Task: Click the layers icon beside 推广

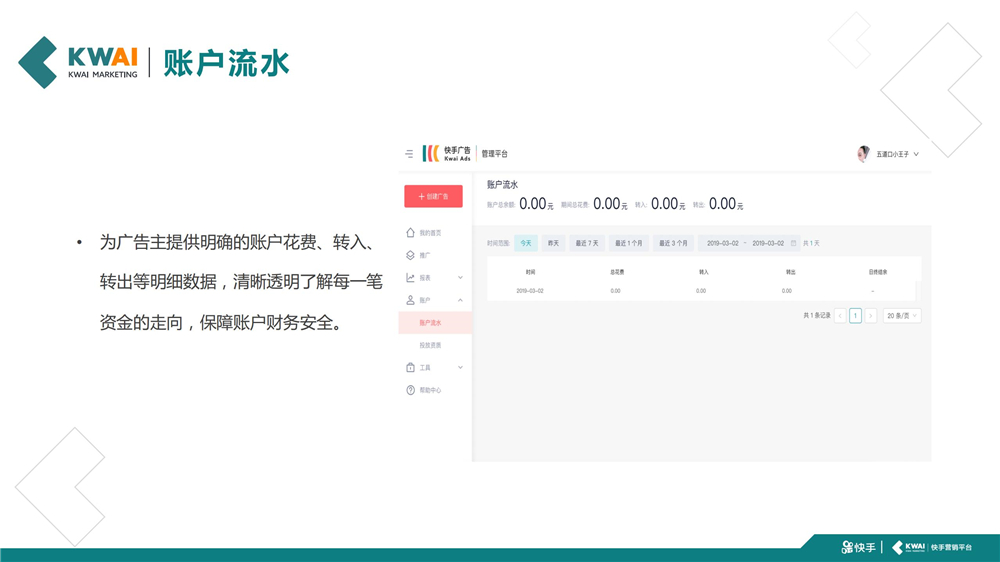Action: pyautogui.click(x=410, y=255)
